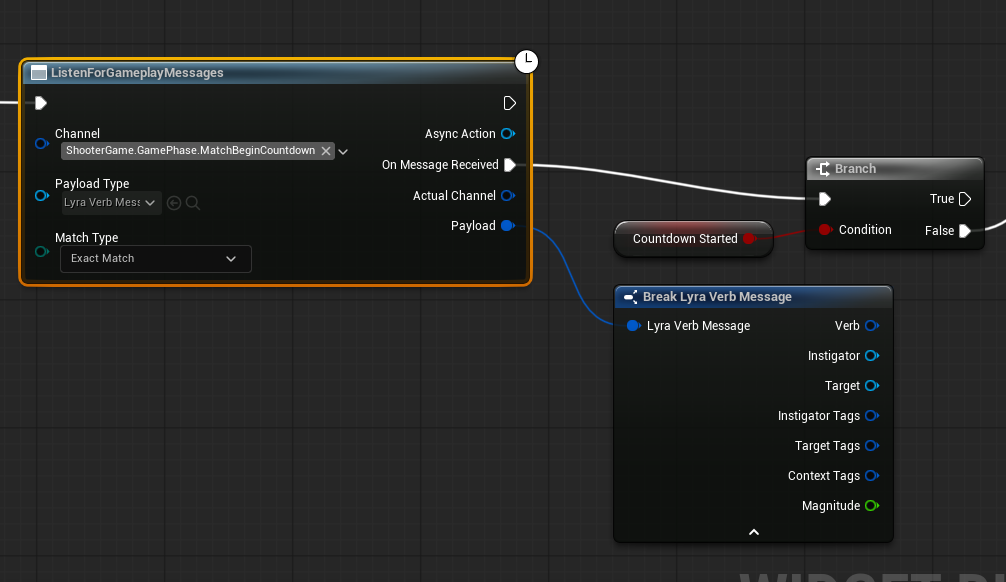Click the Branch True output pin

(x=965, y=199)
